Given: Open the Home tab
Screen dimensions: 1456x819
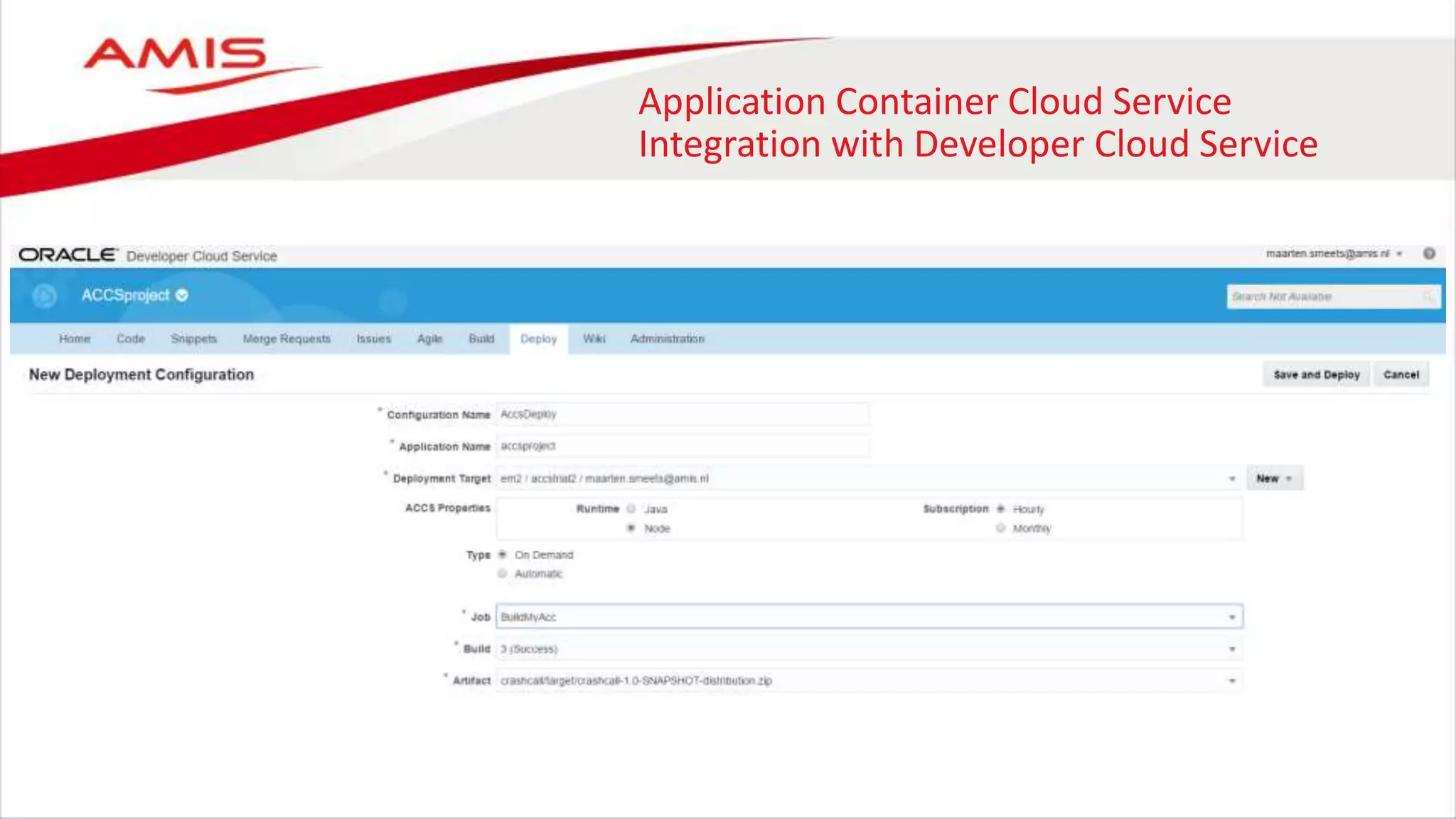Looking at the screenshot, I should [75, 338].
